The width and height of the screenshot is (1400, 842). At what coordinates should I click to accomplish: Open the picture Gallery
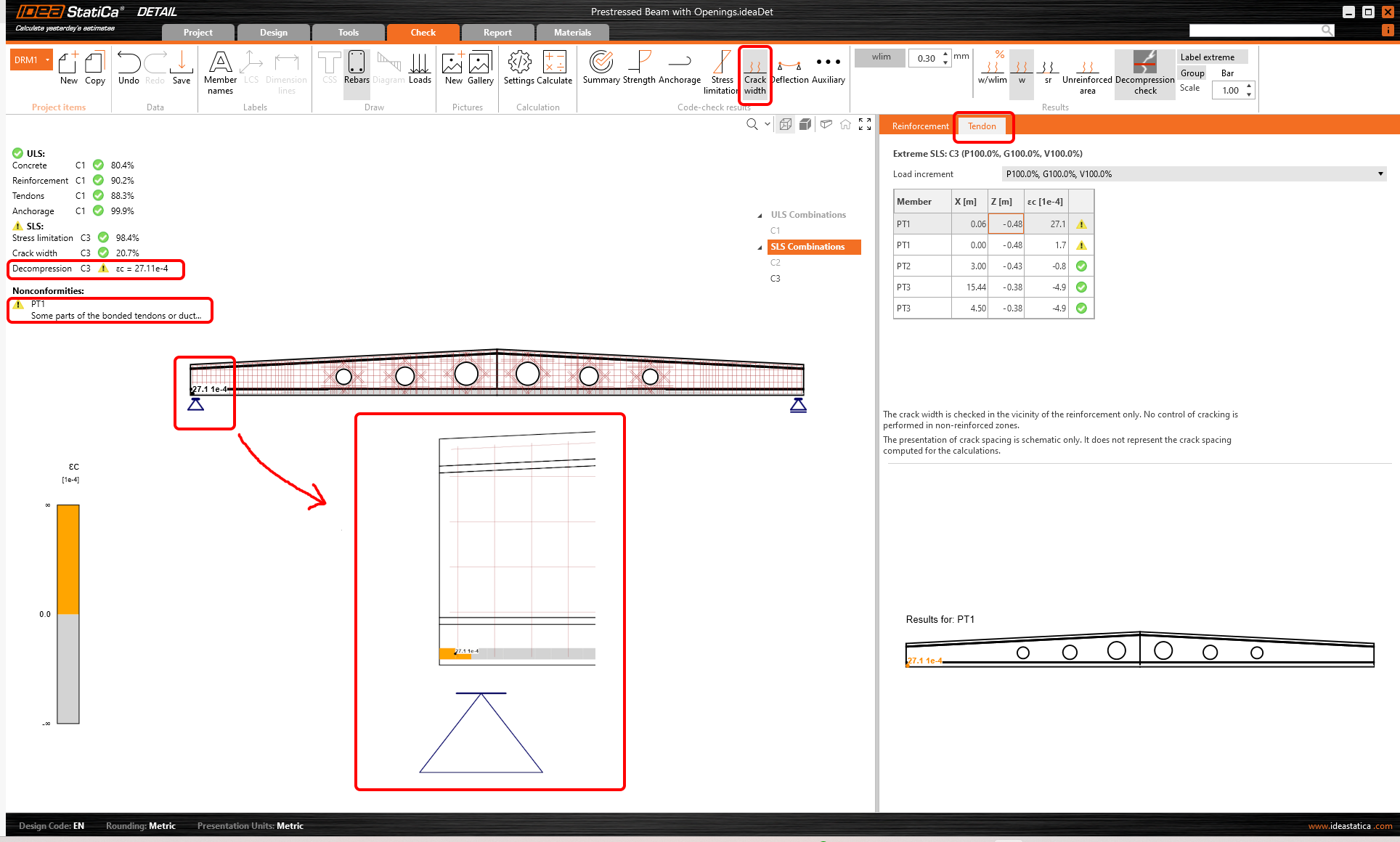480,68
